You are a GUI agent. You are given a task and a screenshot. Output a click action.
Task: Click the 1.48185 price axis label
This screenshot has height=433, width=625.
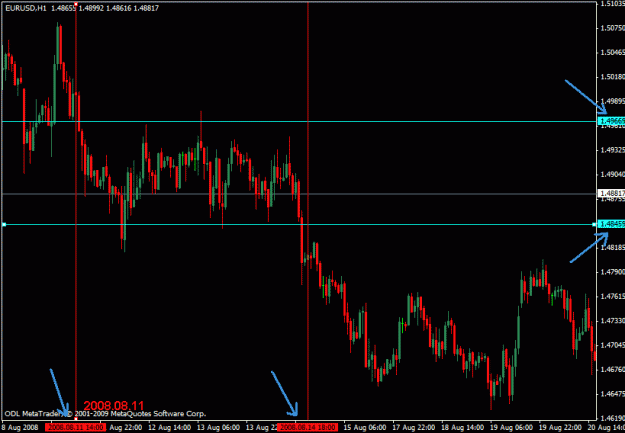[612, 248]
